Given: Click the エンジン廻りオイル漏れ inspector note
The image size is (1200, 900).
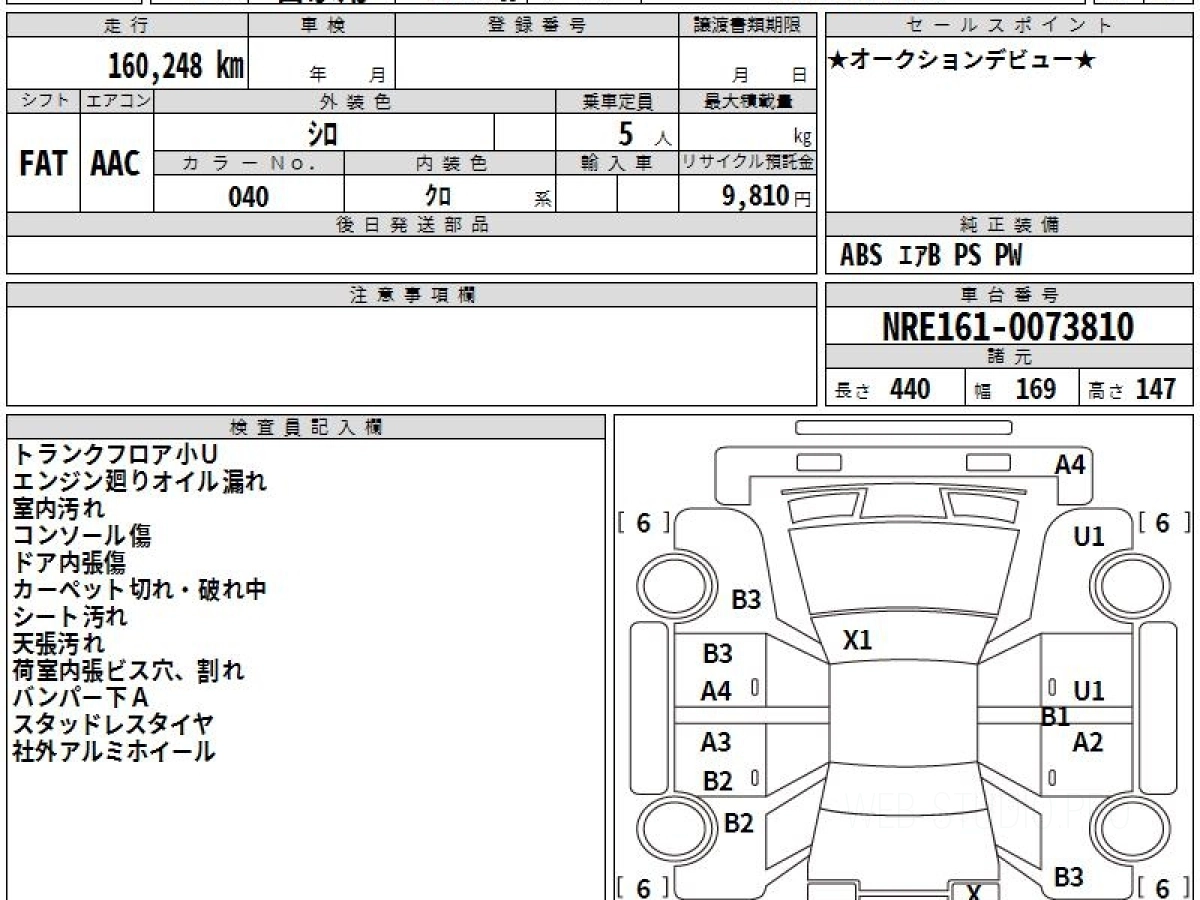Looking at the screenshot, I should tap(140, 482).
